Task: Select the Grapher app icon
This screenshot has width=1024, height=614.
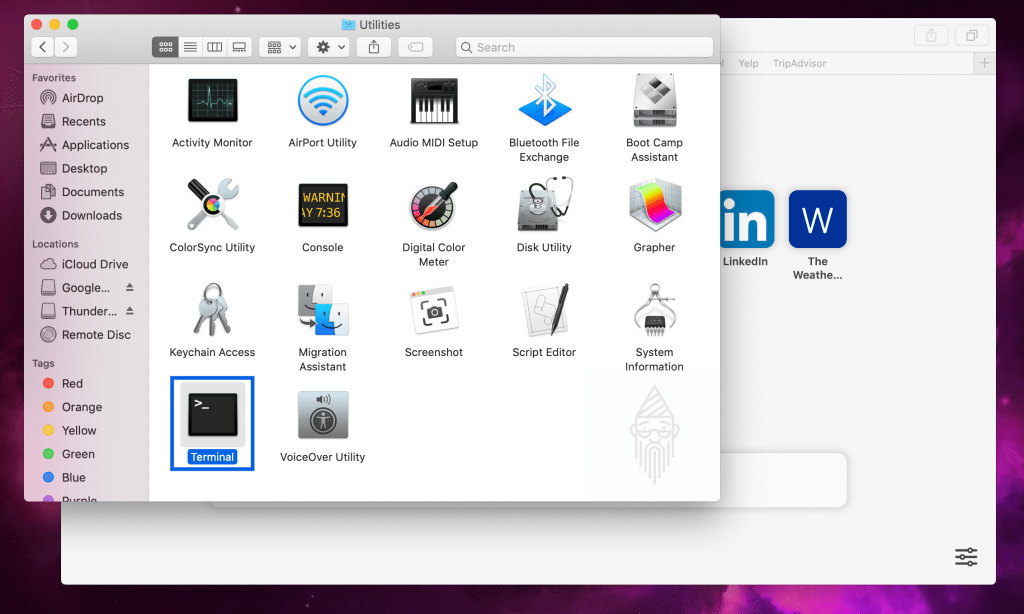Action: point(654,205)
